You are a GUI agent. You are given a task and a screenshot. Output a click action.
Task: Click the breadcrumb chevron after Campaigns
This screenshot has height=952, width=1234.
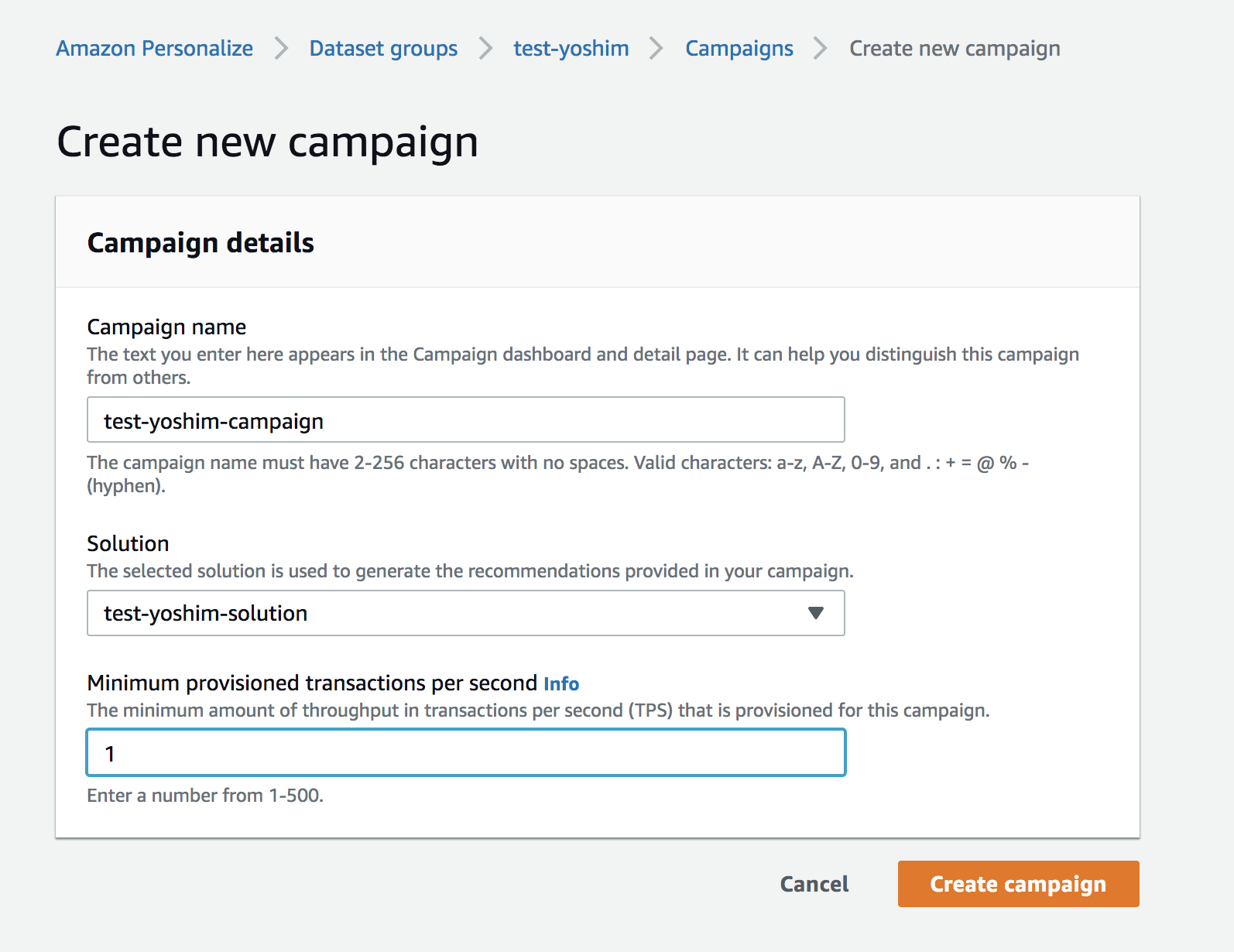(x=819, y=48)
